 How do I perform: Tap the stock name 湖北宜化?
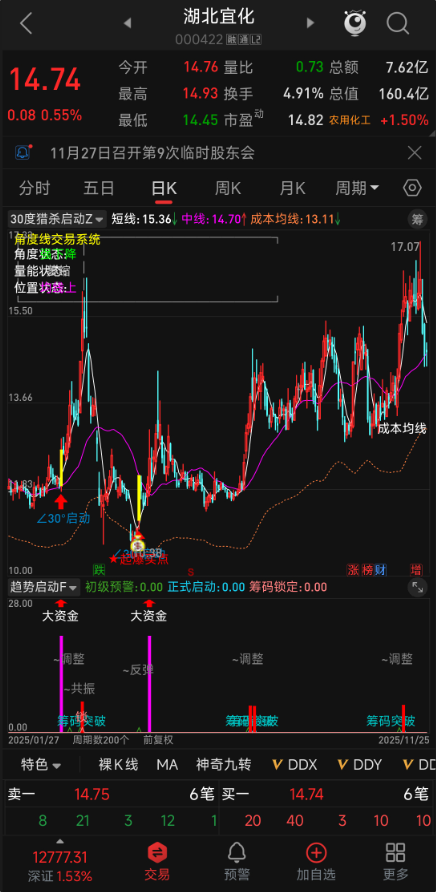pyautogui.click(x=219, y=17)
